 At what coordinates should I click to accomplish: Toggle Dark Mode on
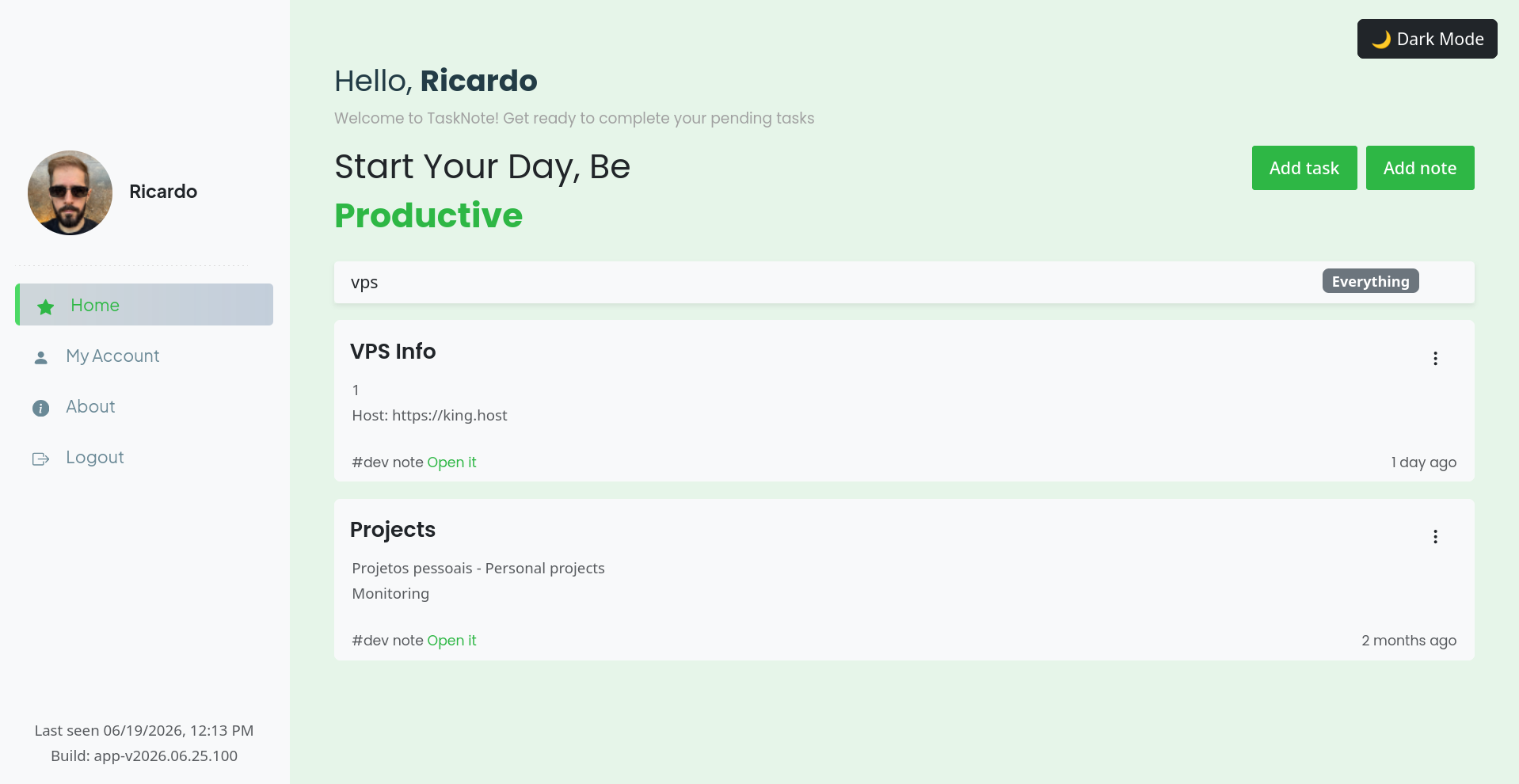pos(1427,39)
